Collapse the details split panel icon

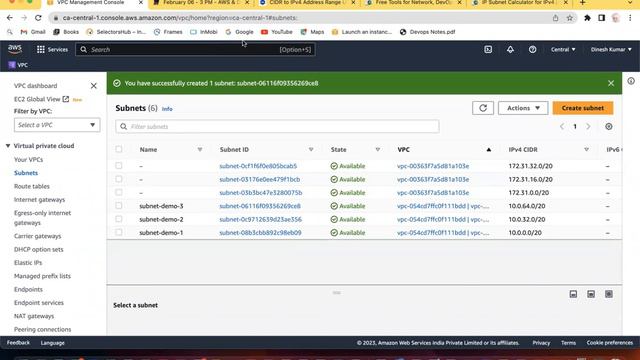tap(573, 294)
